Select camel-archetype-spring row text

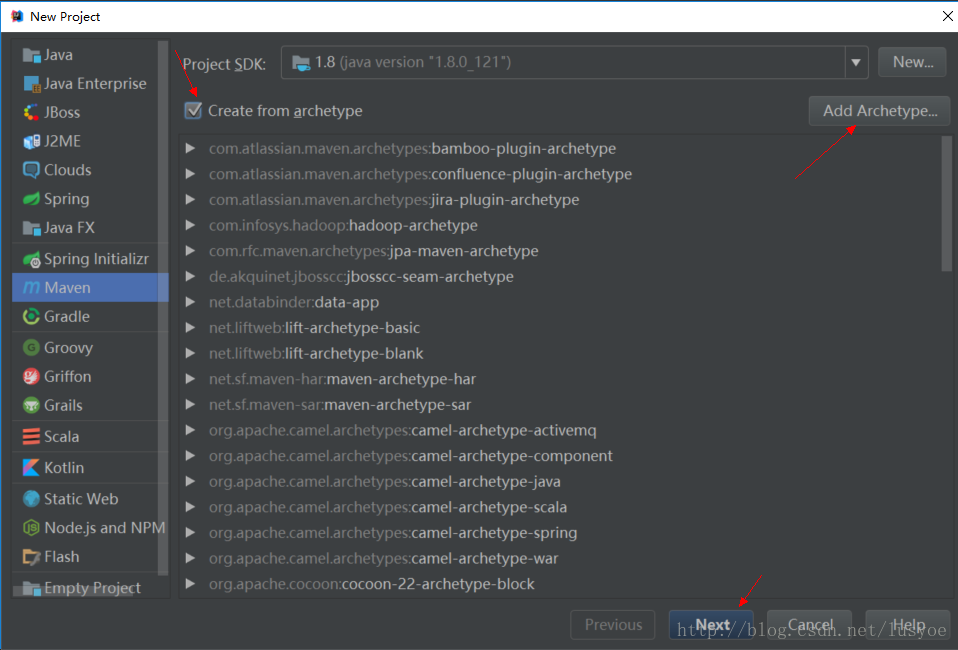pyautogui.click(x=393, y=533)
